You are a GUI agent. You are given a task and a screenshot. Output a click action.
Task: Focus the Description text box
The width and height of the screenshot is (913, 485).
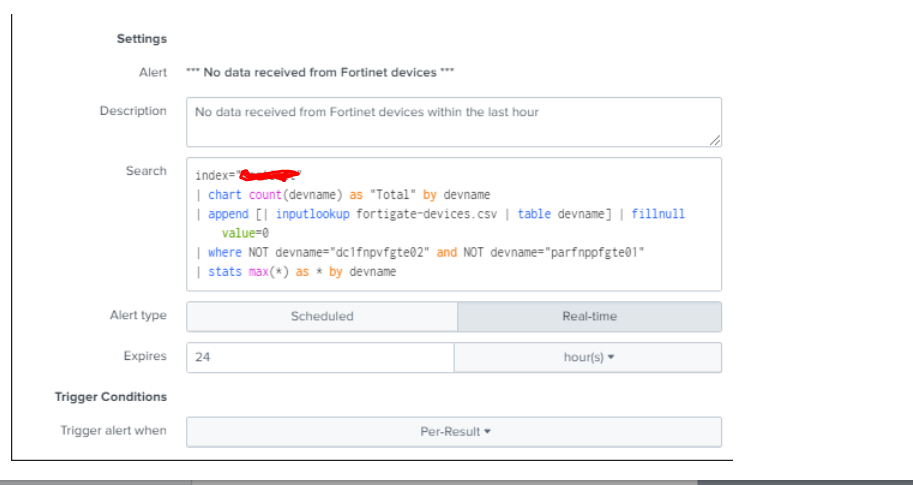tap(453, 122)
